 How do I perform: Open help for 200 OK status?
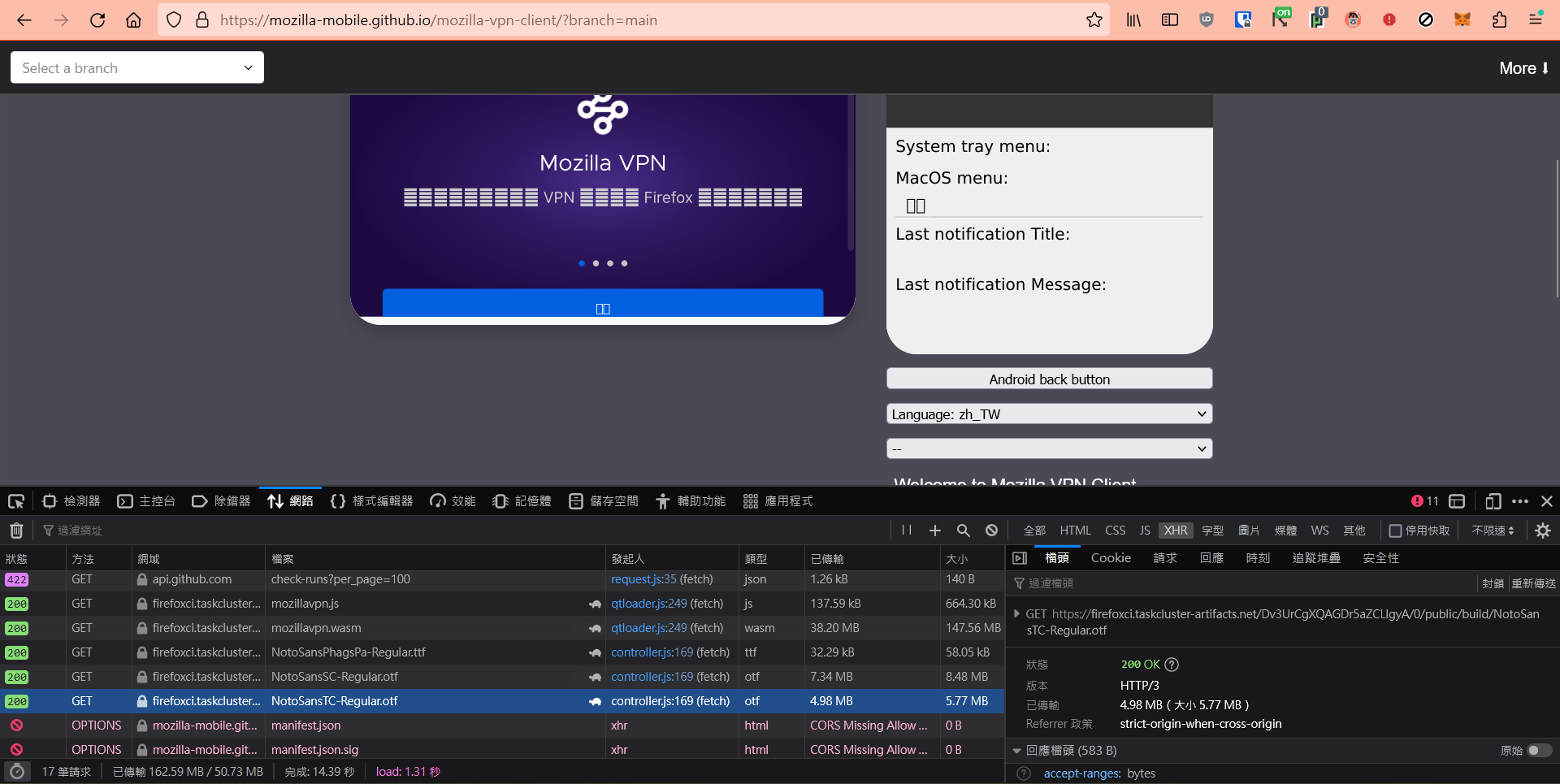pyautogui.click(x=1172, y=665)
